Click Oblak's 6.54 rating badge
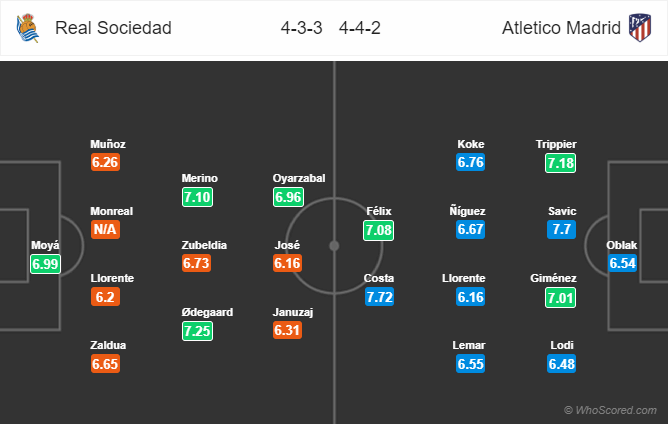669x424 pixels. (x=622, y=263)
